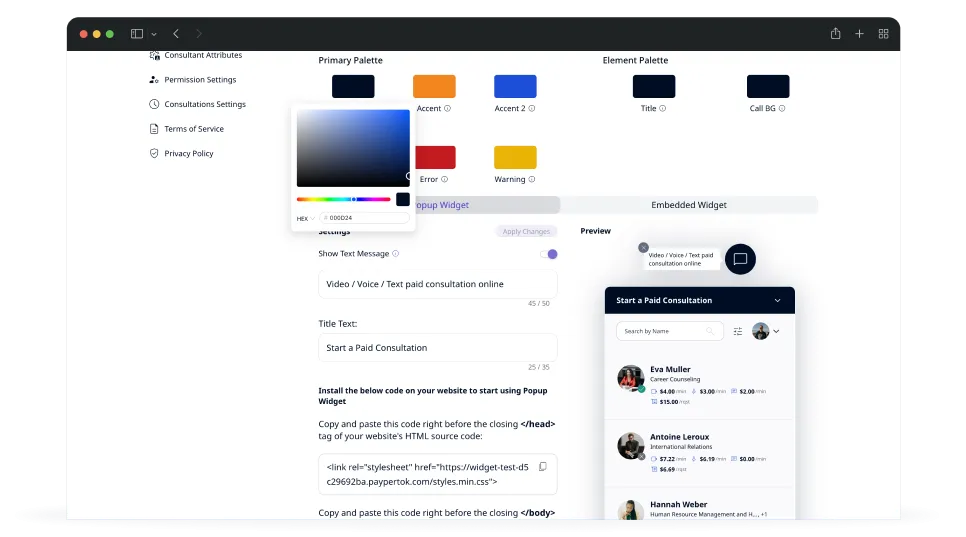Viewport: 966px width, 537px height.
Task: Select the red Error color swatch
Action: point(436,157)
